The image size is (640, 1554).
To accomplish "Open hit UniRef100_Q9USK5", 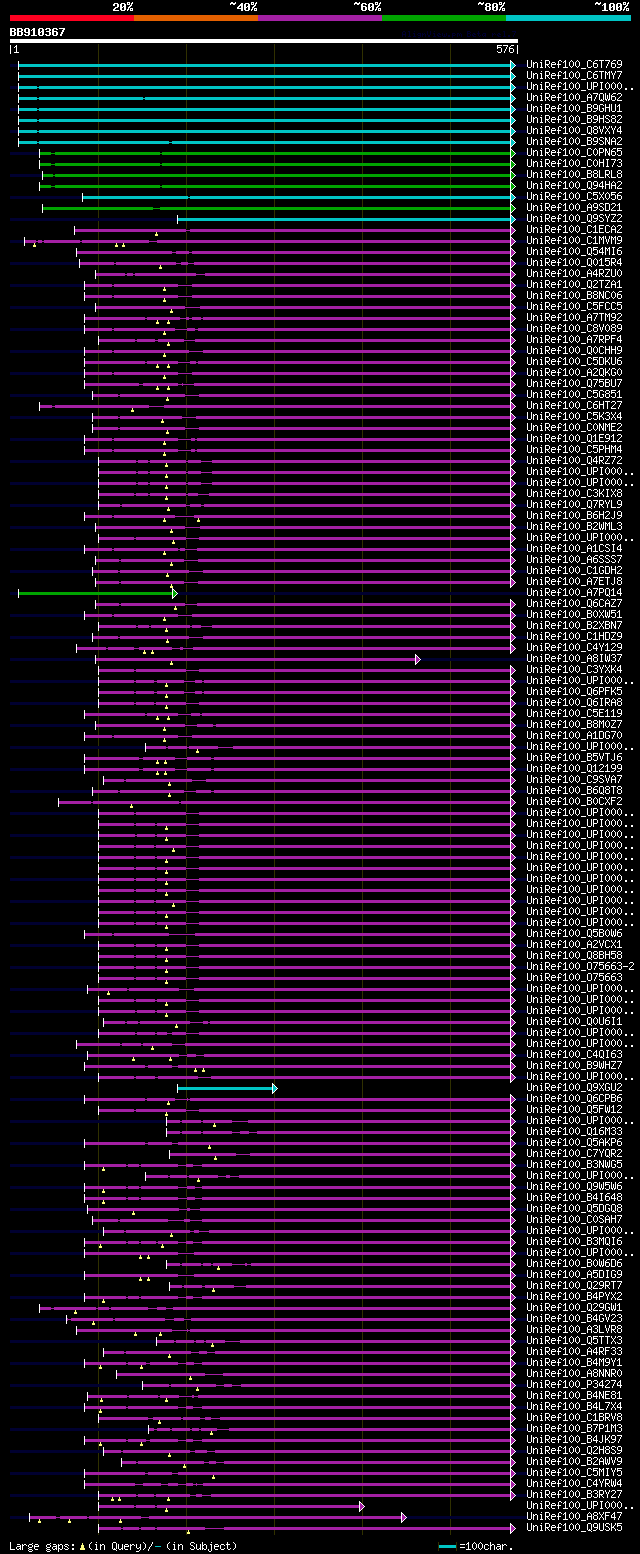I will (574, 1527).
